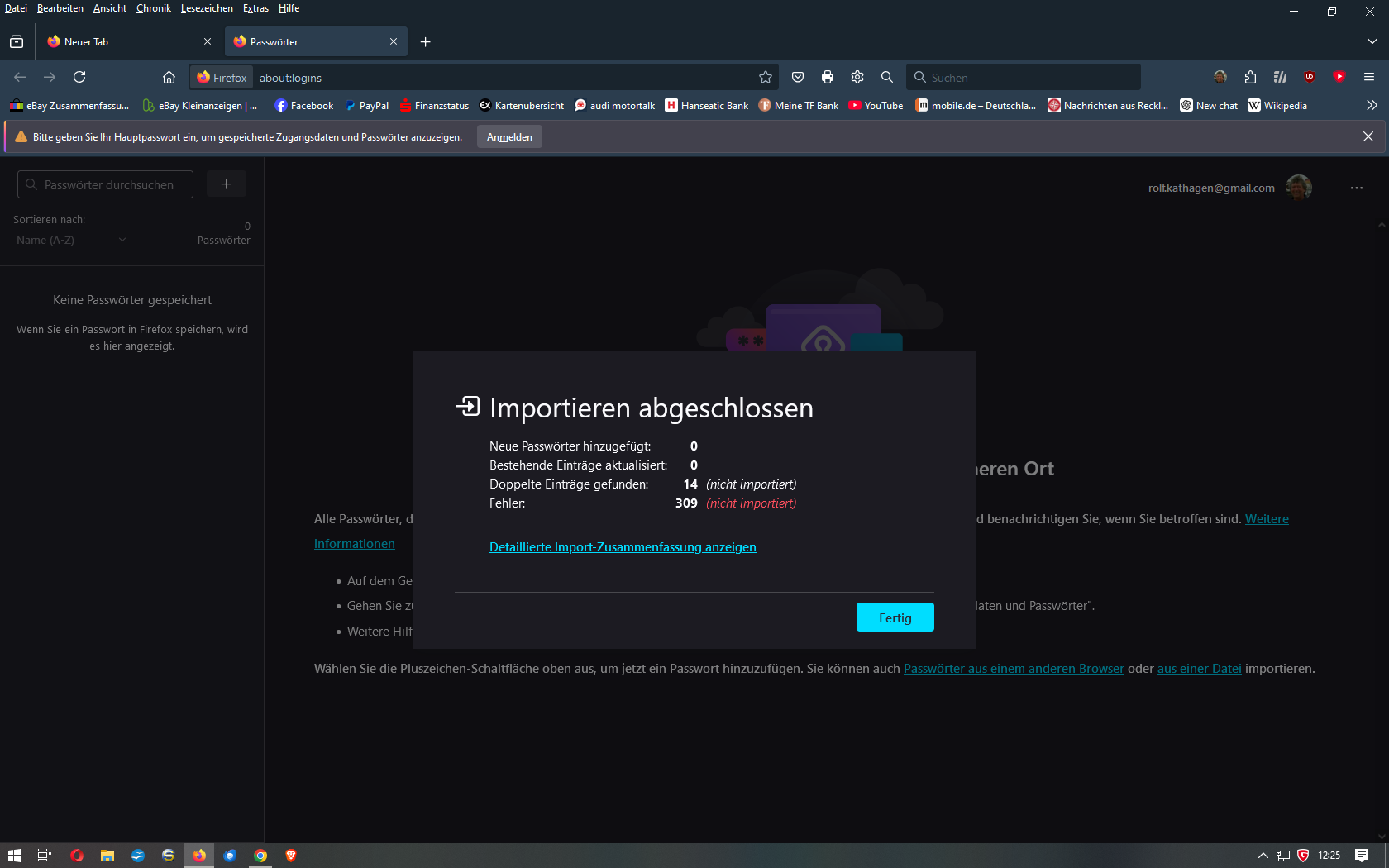The width and height of the screenshot is (1389, 868).
Task: Close the Neuer Tab tab
Action: point(208,41)
